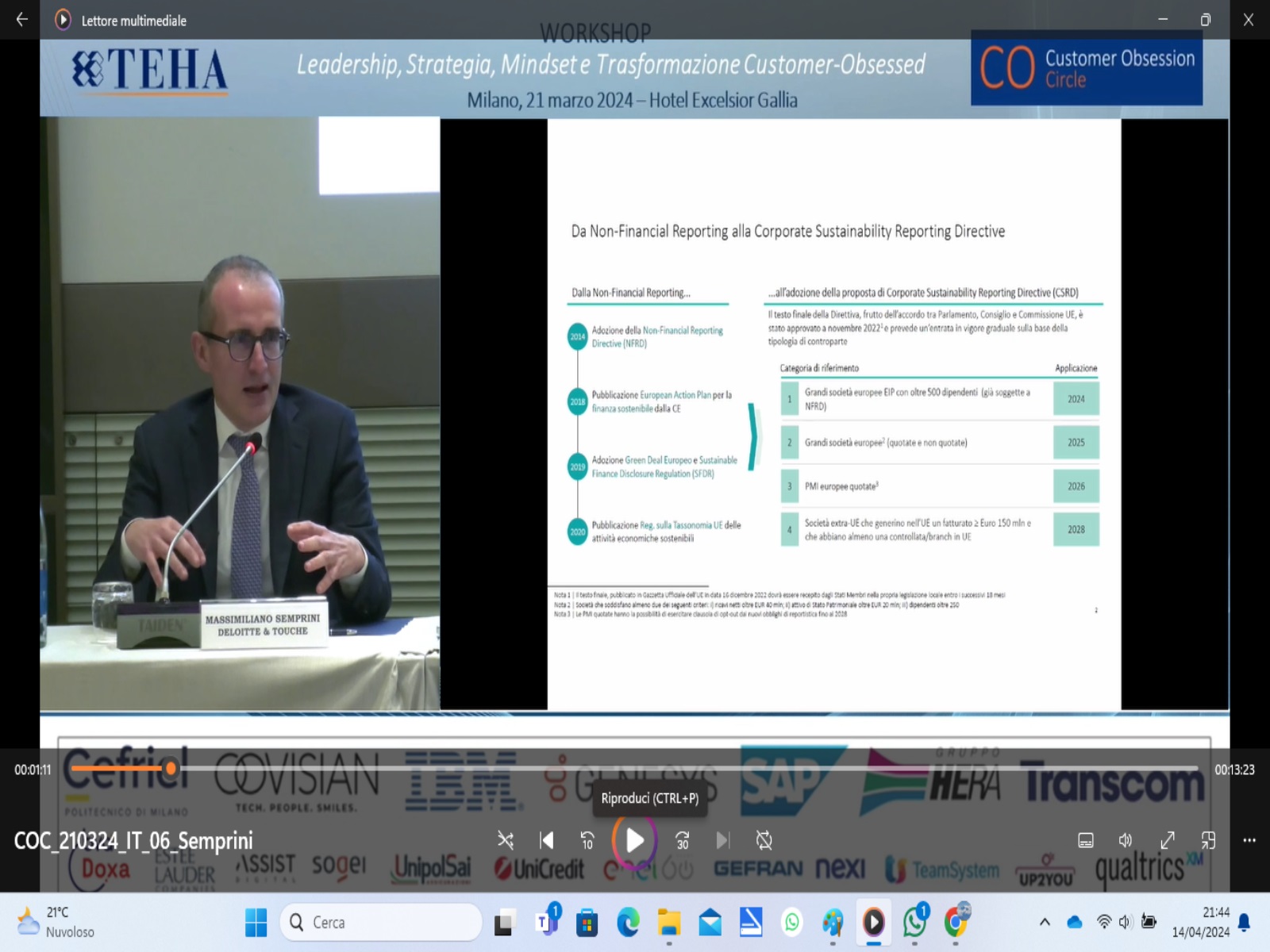This screenshot has height=952, width=1270.
Task: Open the more options ellipsis menu
Action: 1249,840
